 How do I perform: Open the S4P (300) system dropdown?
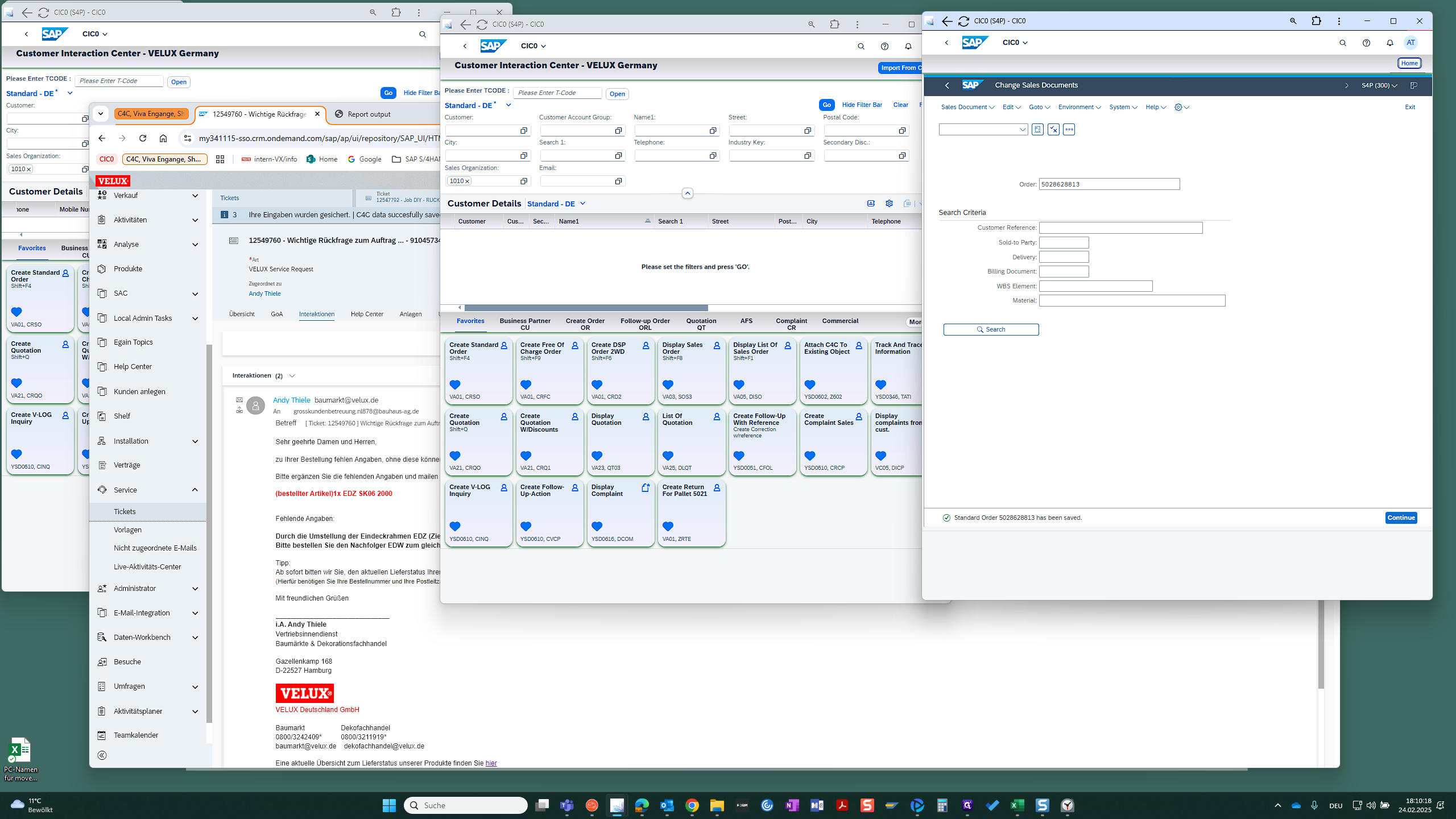pos(1379,85)
